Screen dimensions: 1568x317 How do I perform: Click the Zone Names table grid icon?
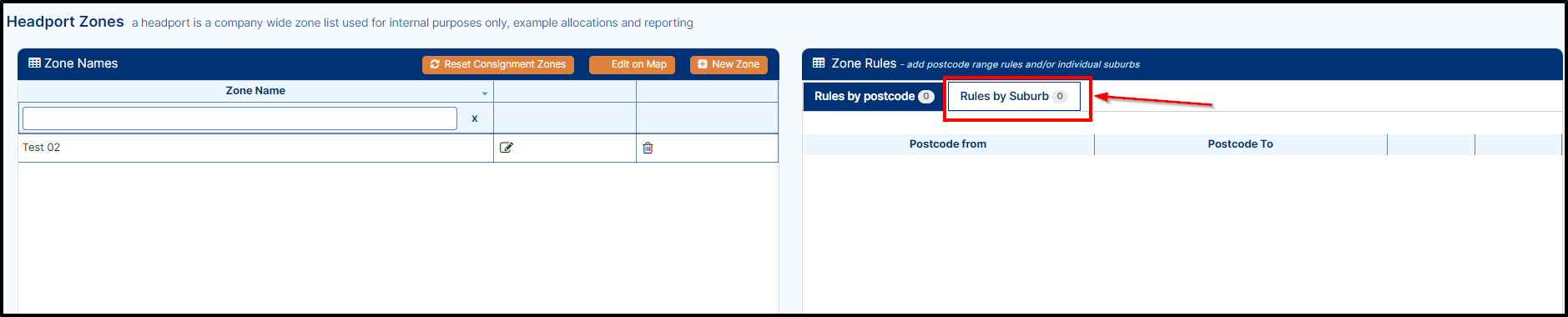[34, 63]
